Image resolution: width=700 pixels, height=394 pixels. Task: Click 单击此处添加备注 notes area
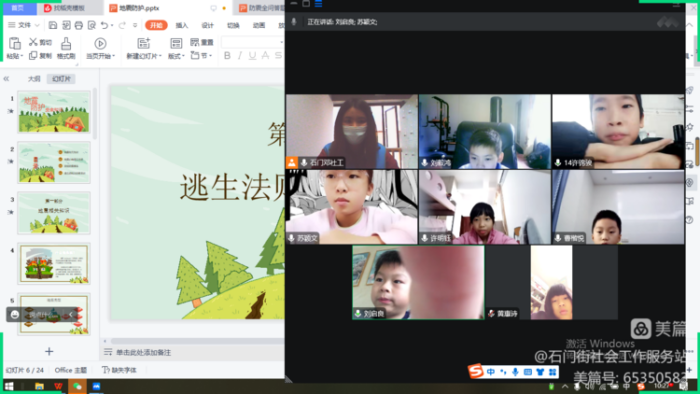143,353
